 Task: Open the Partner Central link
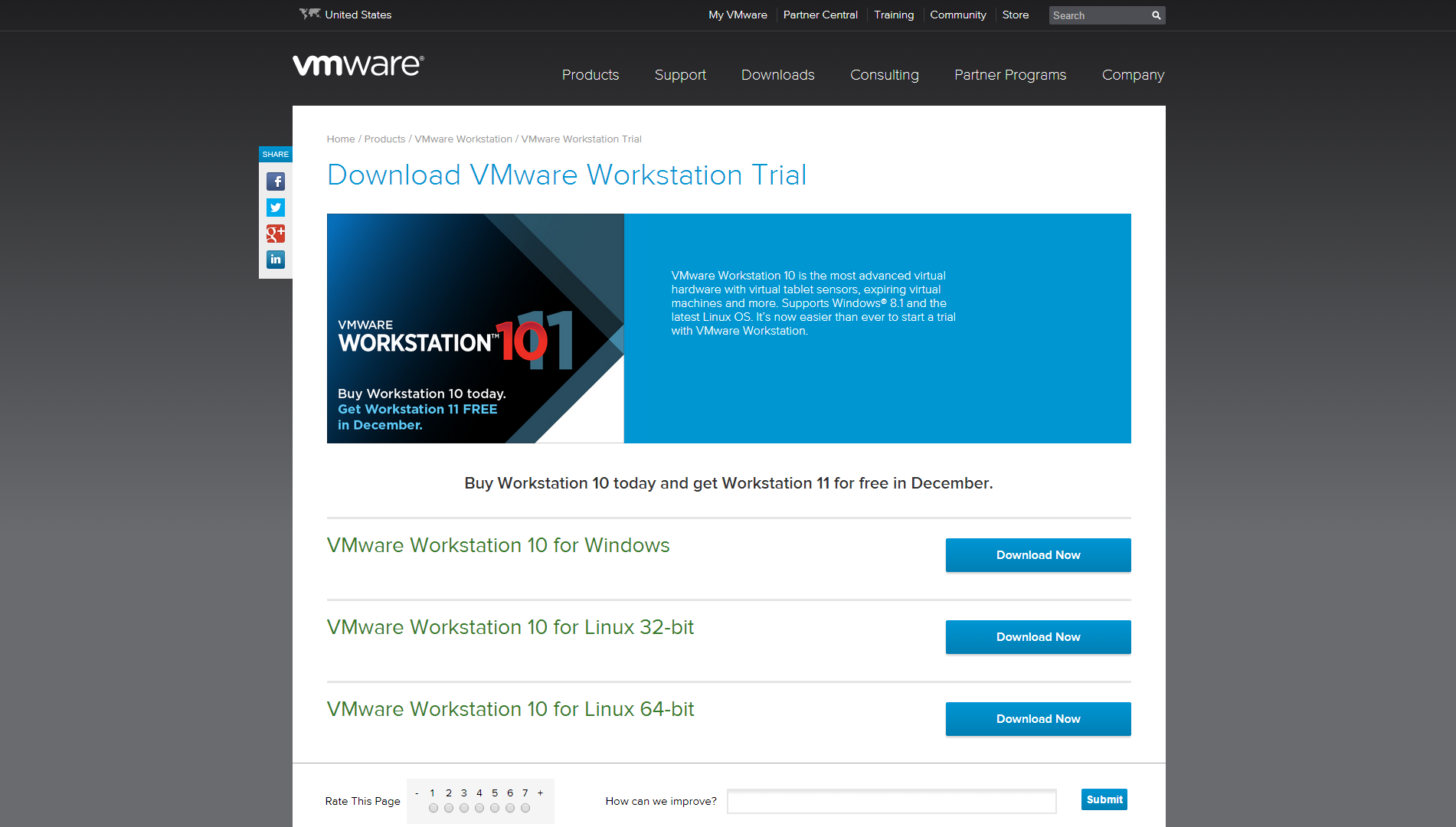(x=820, y=15)
